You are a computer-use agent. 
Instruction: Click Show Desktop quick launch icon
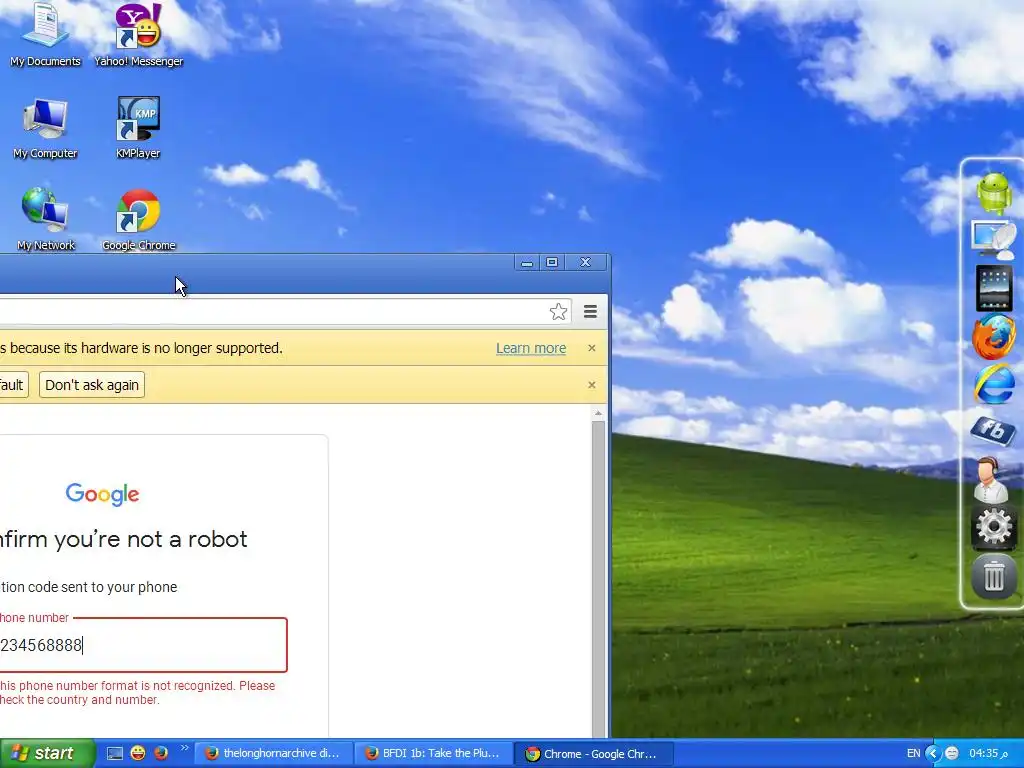[115, 754]
